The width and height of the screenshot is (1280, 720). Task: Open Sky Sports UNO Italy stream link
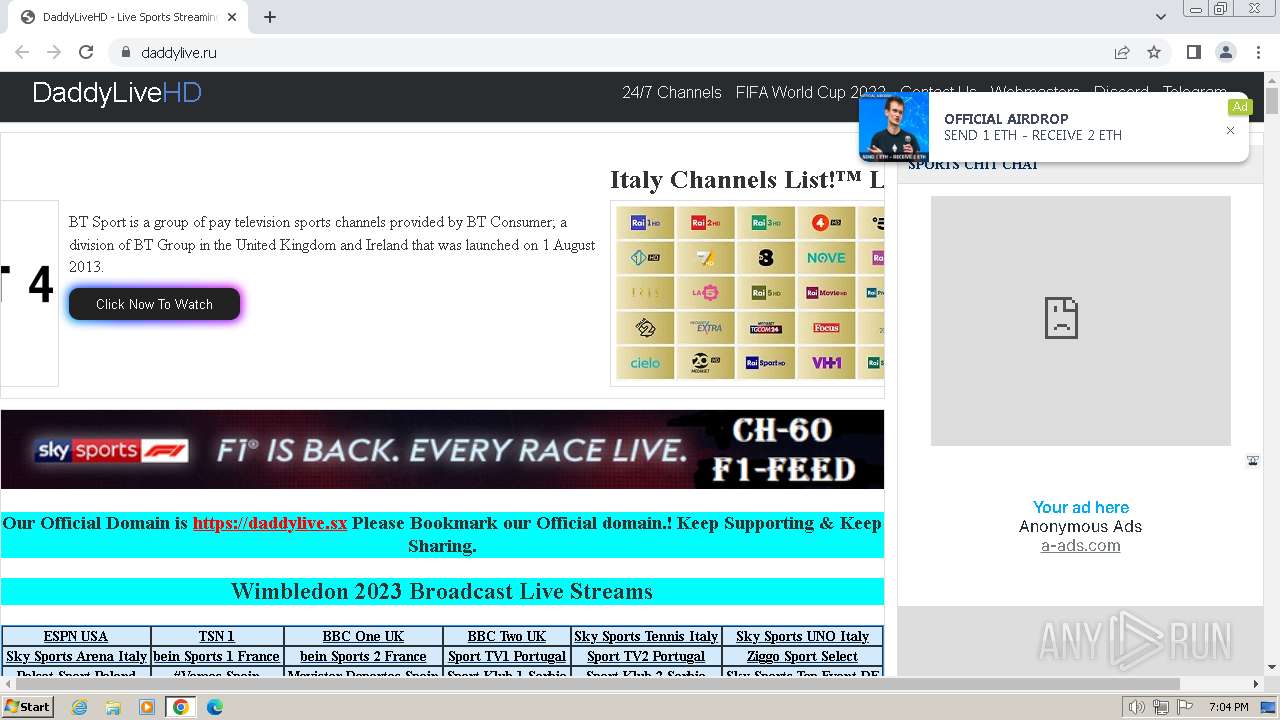pyautogui.click(x=803, y=636)
